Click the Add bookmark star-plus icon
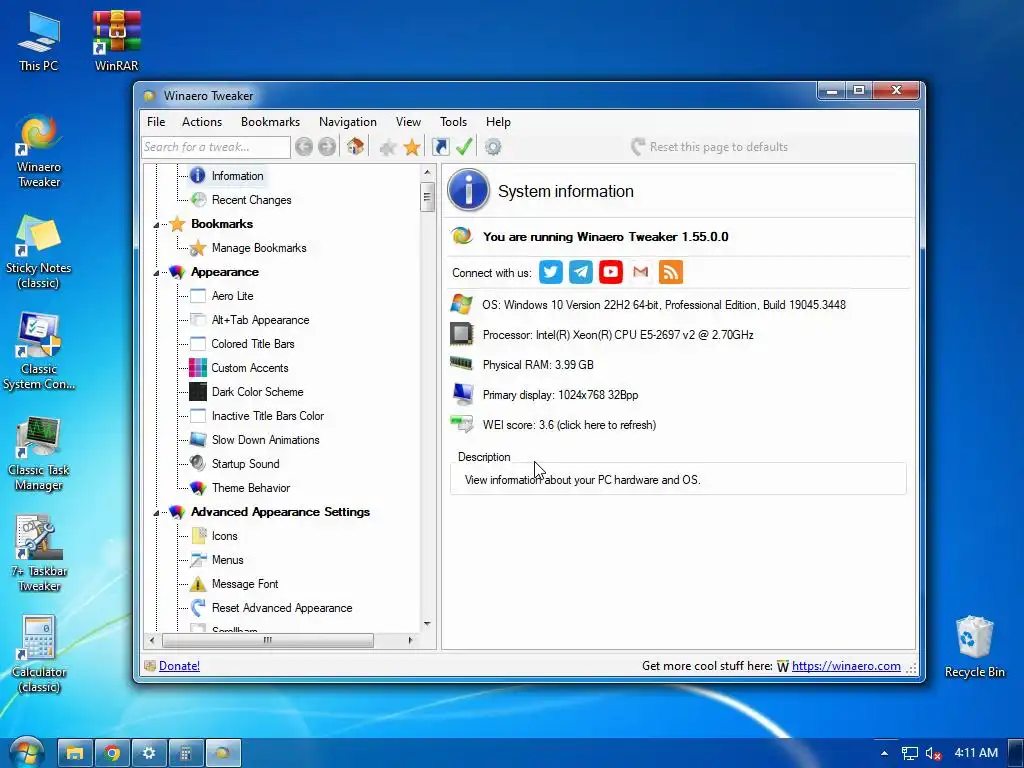The width and height of the screenshot is (1024, 768). pos(388,147)
